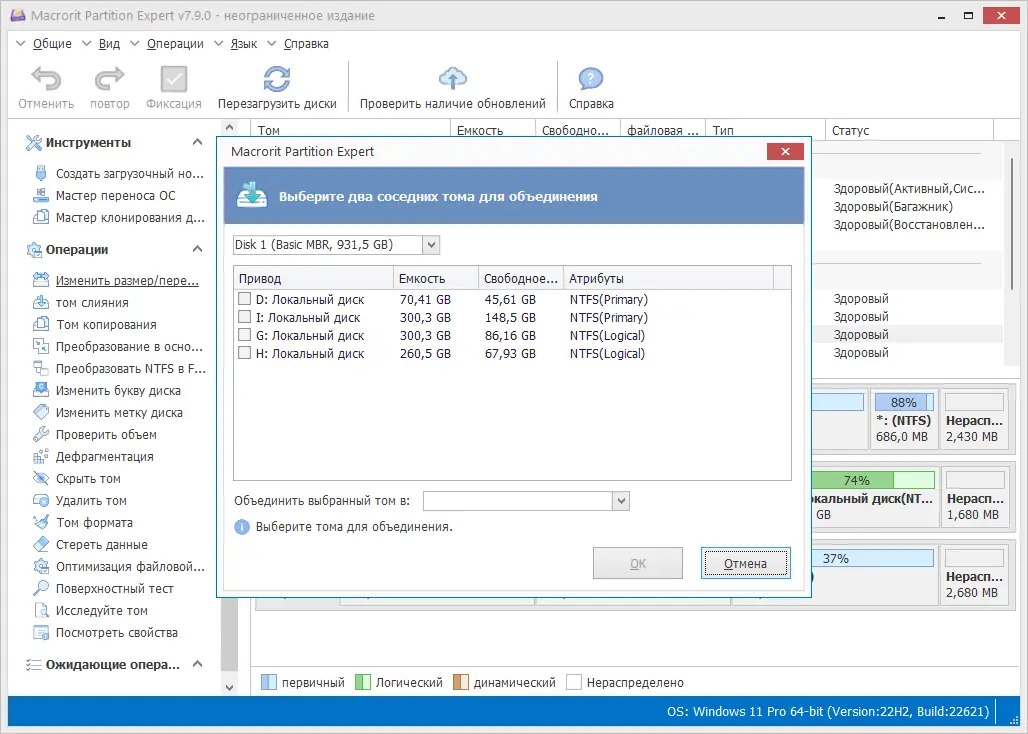This screenshot has width=1028, height=734.
Task: Click the 74% logical partition usage bar
Action: [873, 480]
